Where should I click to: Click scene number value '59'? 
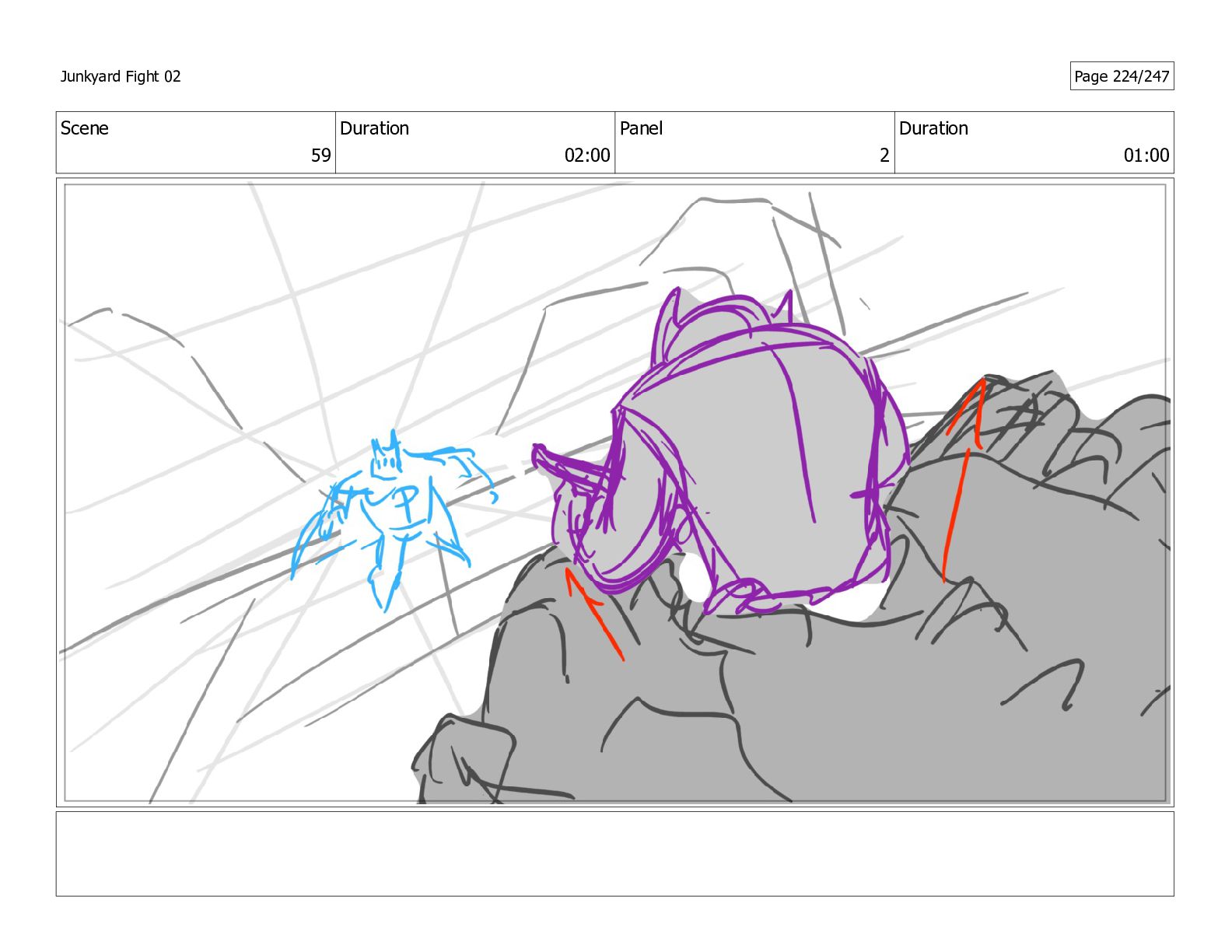[320, 156]
